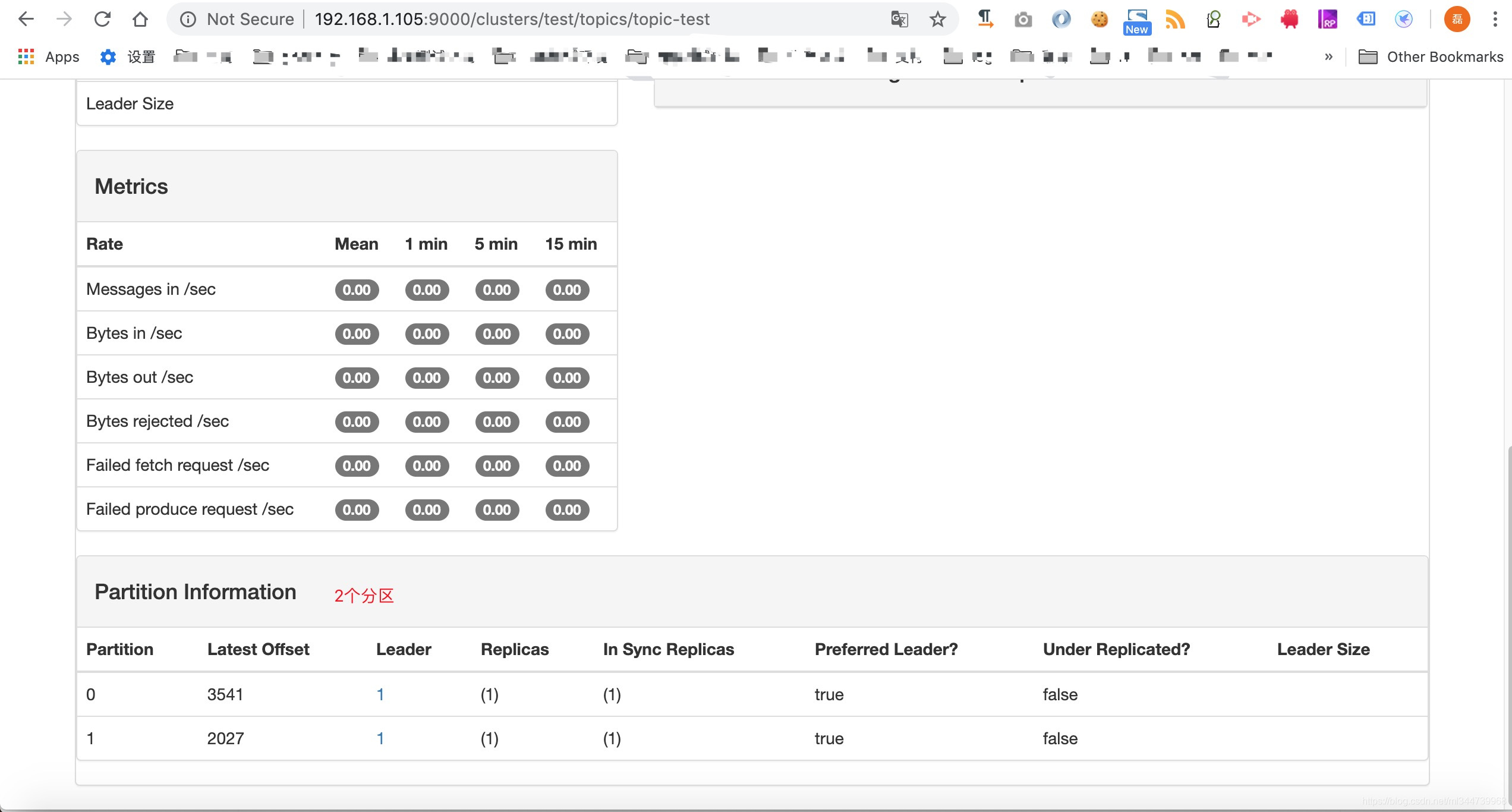Toggle the Preferred Leader true status
The image size is (1512, 812).
click(828, 694)
